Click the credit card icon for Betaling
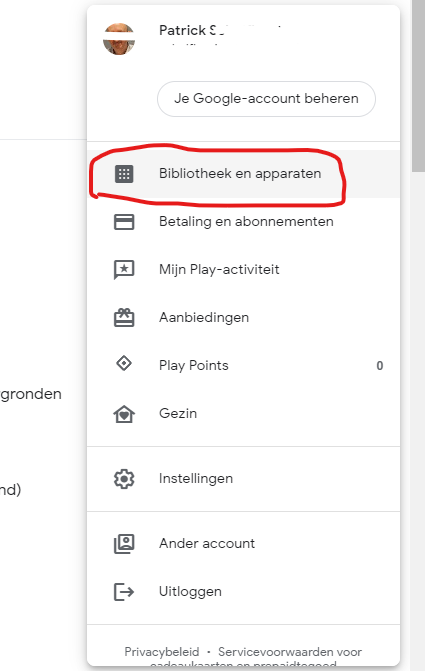Image resolution: width=425 pixels, height=671 pixels. pos(124,222)
